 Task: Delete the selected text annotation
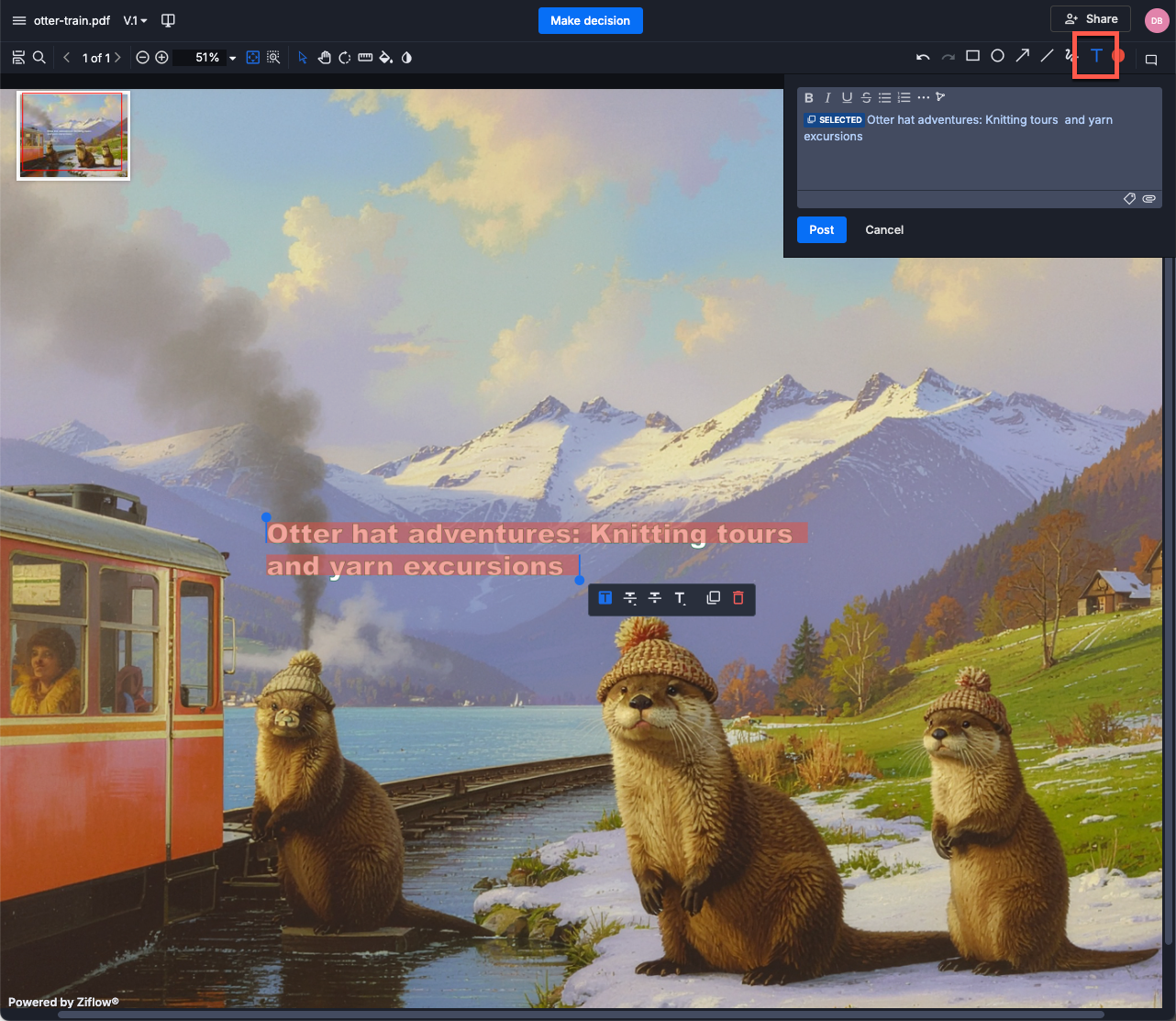pos(738,598)
